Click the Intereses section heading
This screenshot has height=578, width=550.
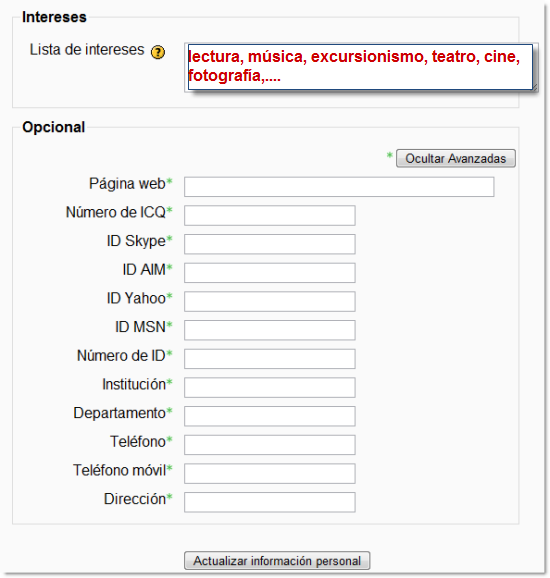(x=54, y=17)
